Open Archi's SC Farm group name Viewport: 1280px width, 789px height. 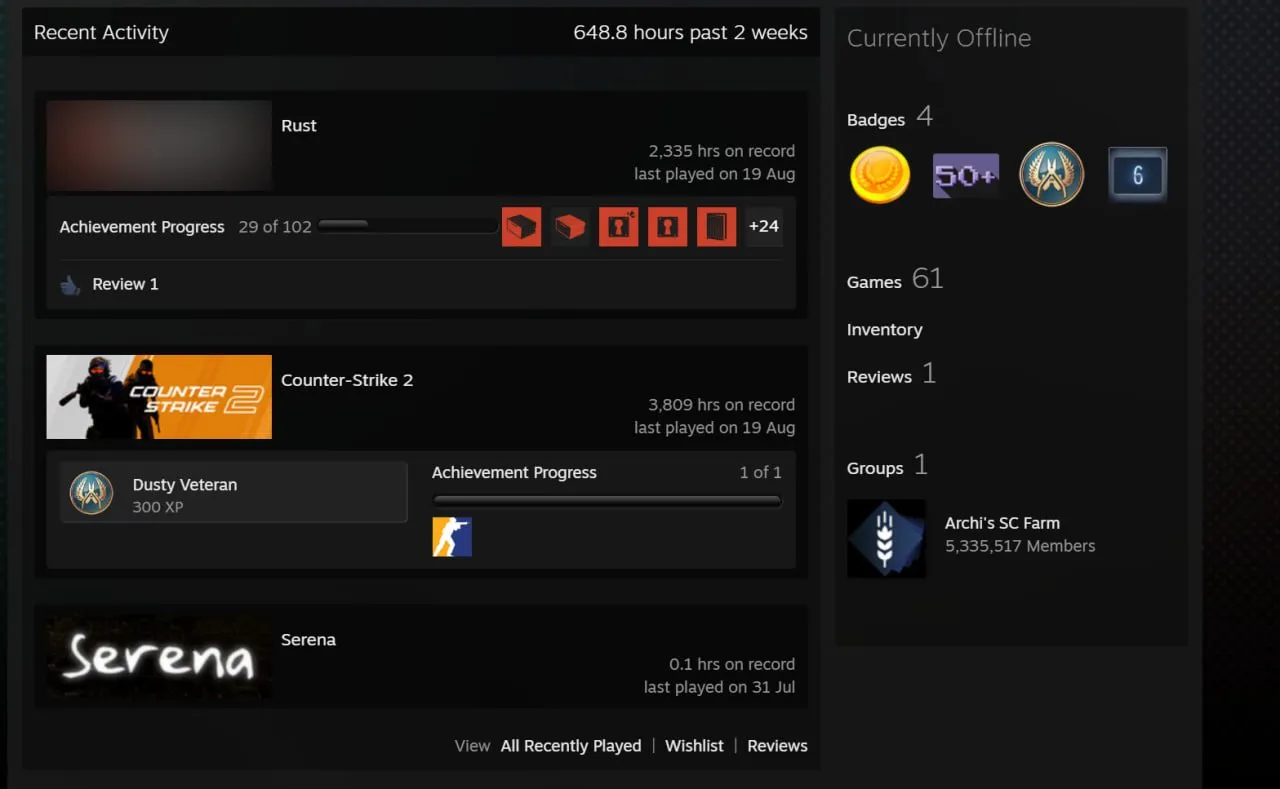tap(1002, 523)
